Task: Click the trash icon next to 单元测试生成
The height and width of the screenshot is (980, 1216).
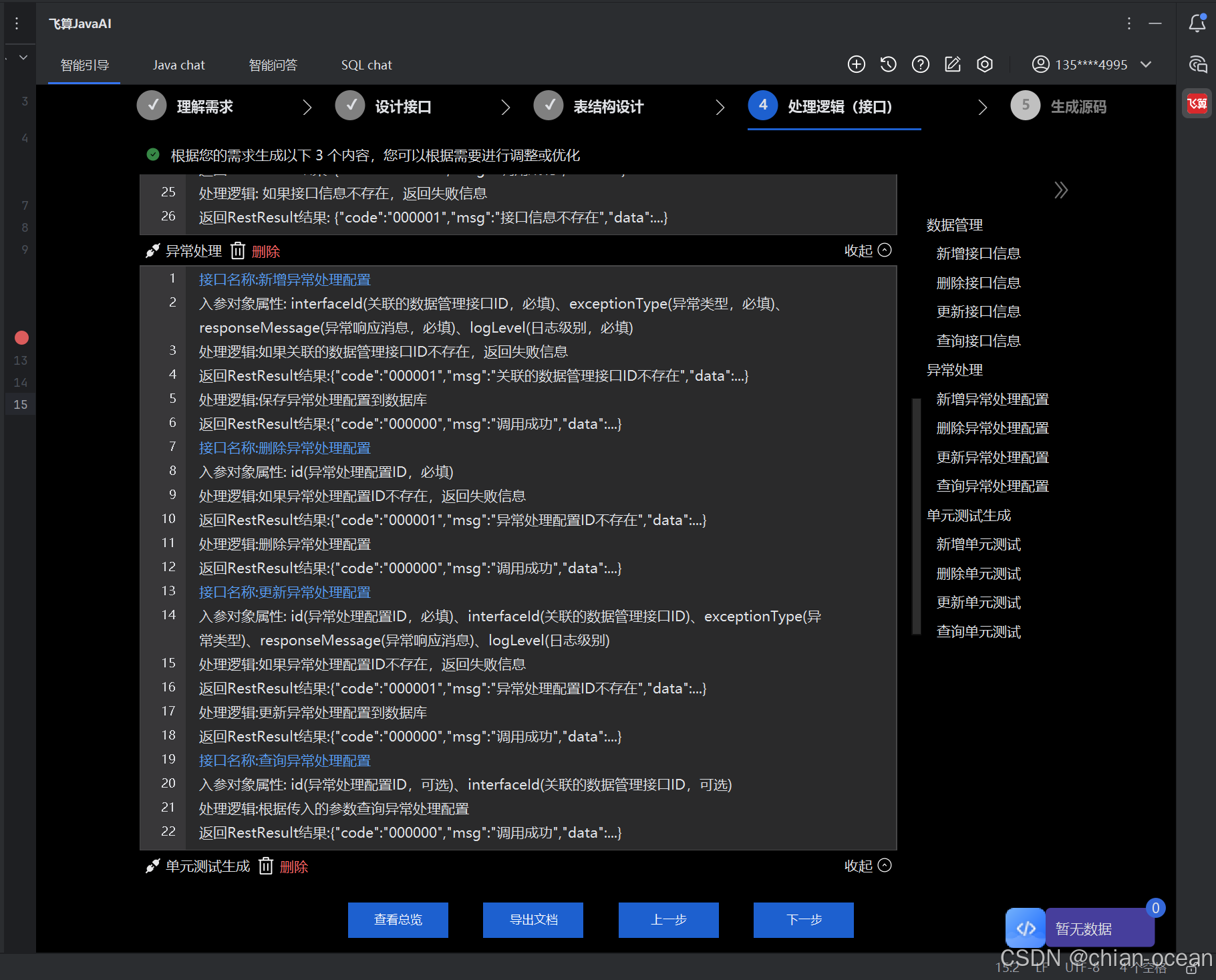Action: click(266, 866)
